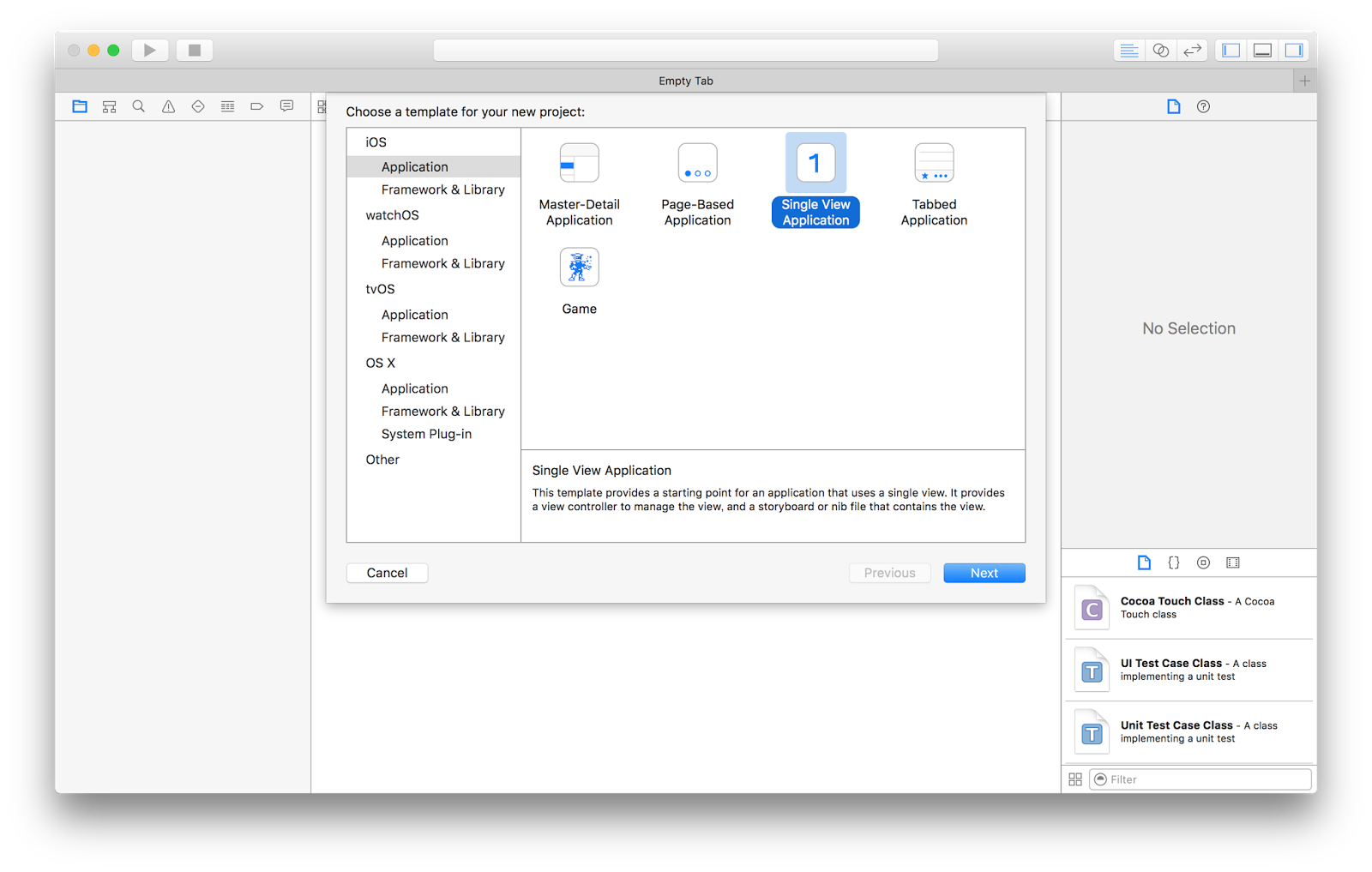Viewport: 1372px width, 872px height.
Task: Click the Empty Tab title
Action: [x=686, y=81]
